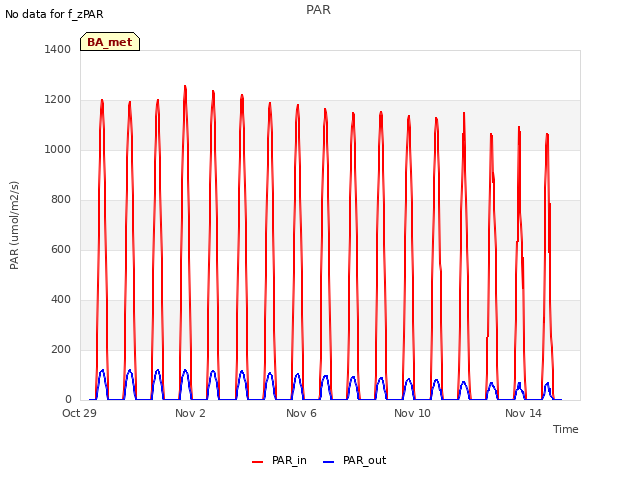
Task: Click the Nov 10 x-axis tick label
Action: (x=412, y=413)
